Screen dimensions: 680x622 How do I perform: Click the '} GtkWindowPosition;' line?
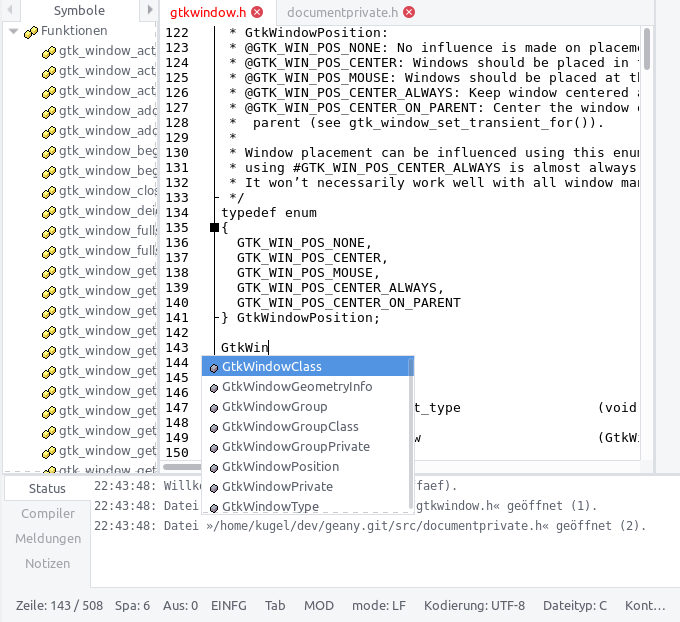tap(300, 318)
